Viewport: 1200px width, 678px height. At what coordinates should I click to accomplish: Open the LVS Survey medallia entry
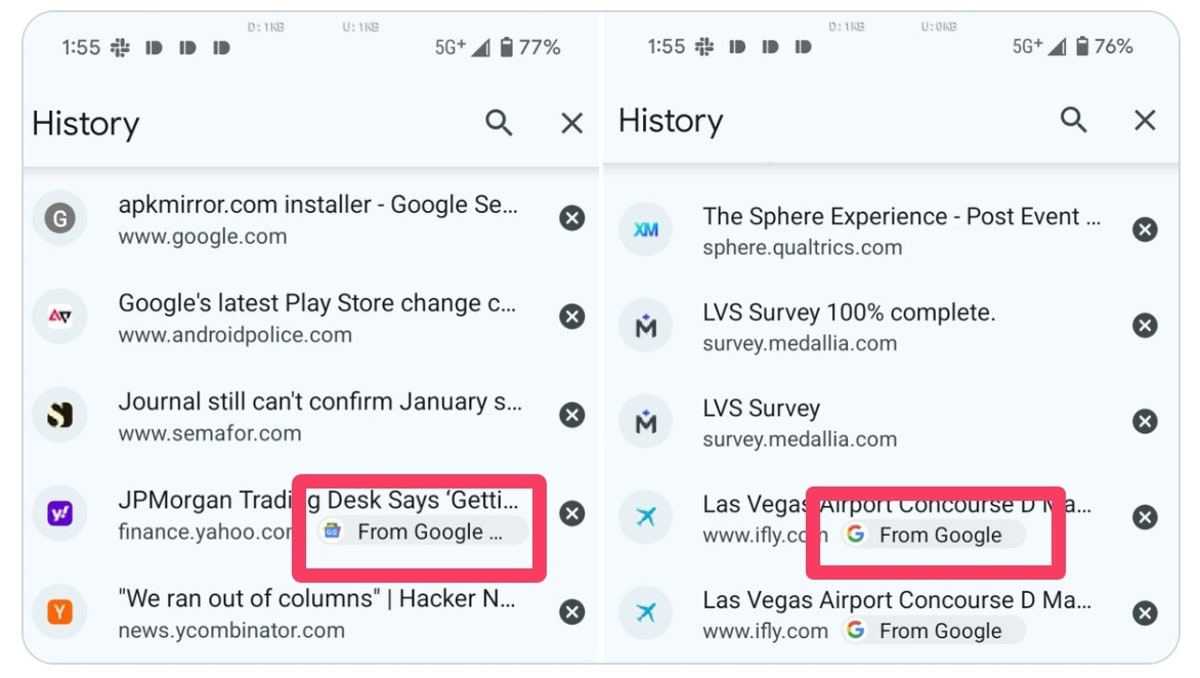800,422
